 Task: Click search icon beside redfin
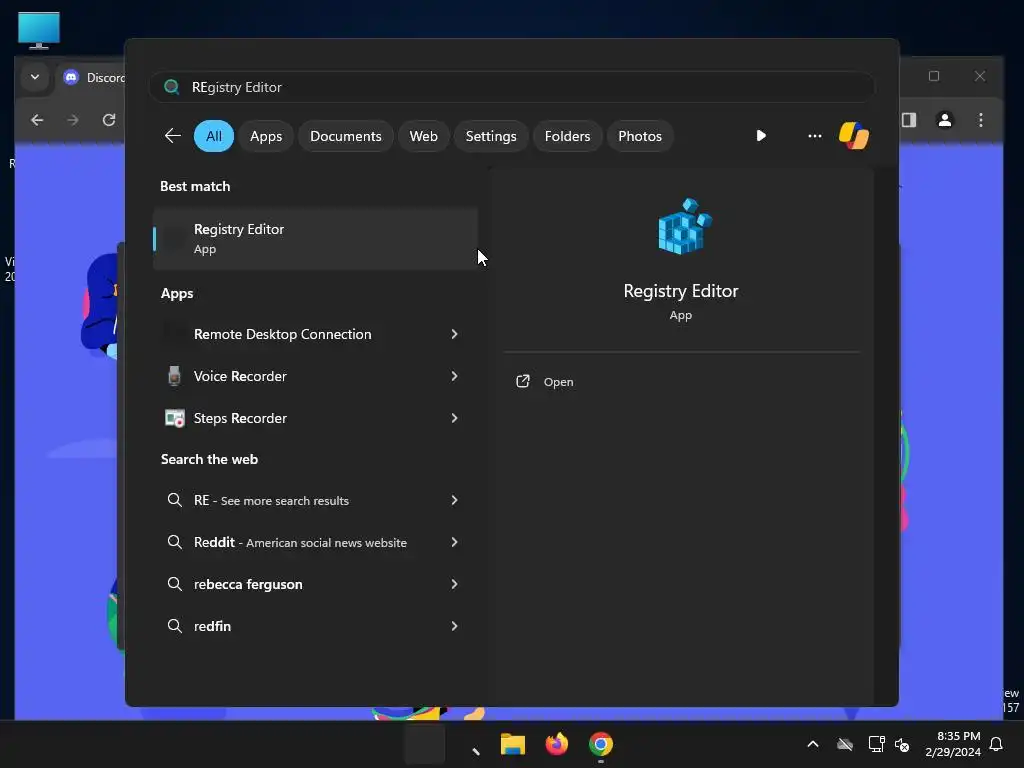(x=174, y=626)
